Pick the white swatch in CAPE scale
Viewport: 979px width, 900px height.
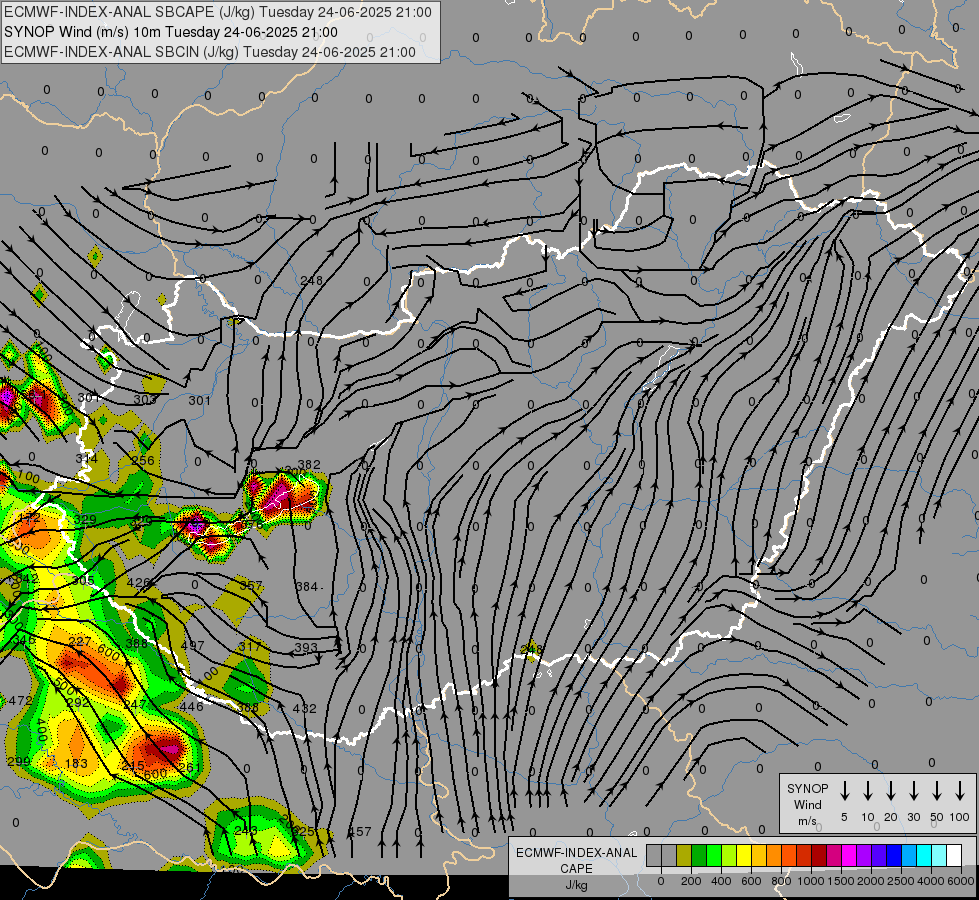click(x=954, y=855)
